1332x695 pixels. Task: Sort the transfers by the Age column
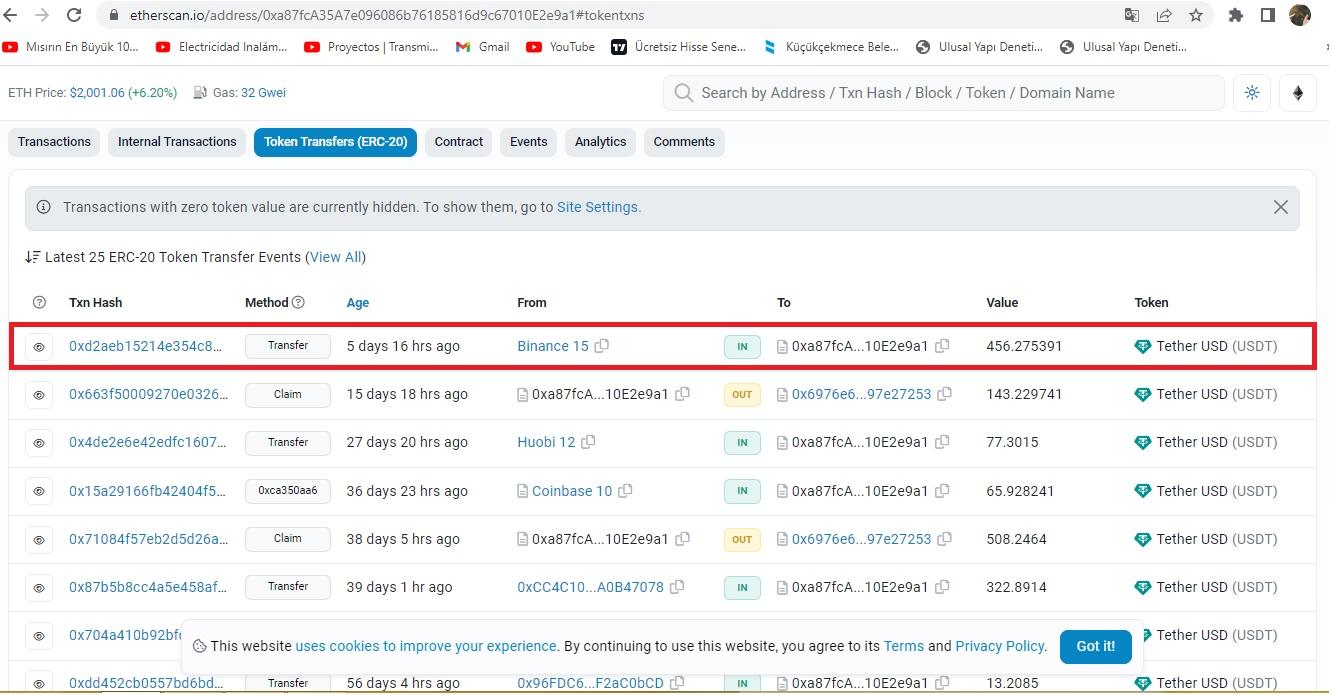click(357, 303)
